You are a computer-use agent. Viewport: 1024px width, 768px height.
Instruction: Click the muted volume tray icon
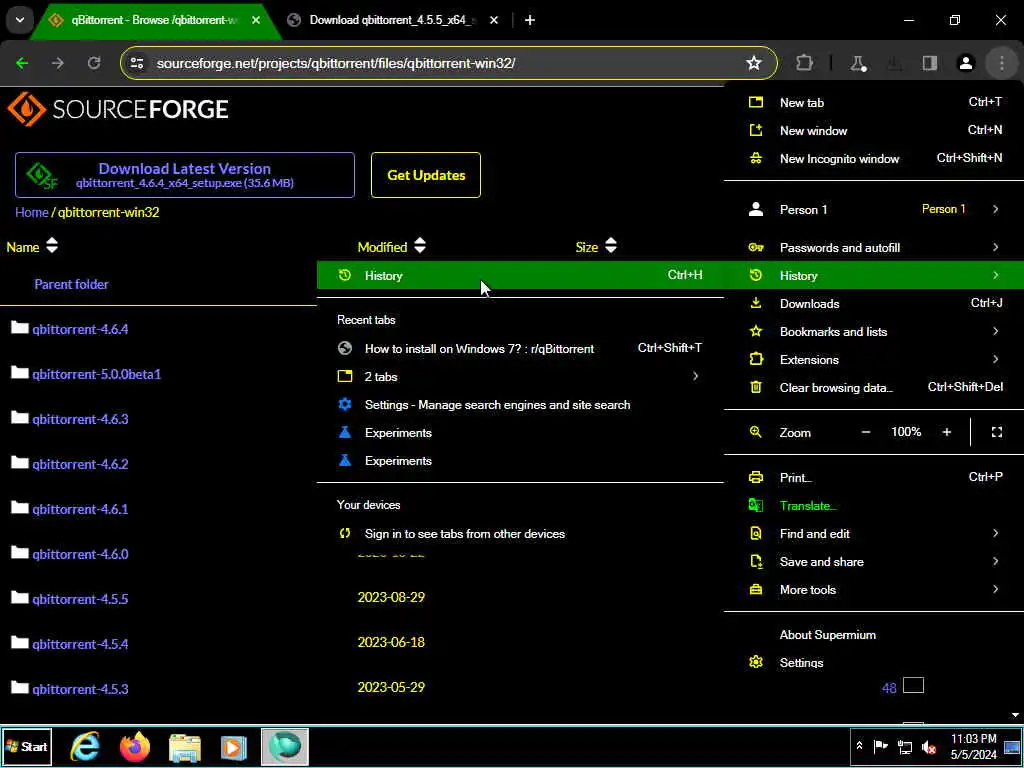[x=928, y=747]
